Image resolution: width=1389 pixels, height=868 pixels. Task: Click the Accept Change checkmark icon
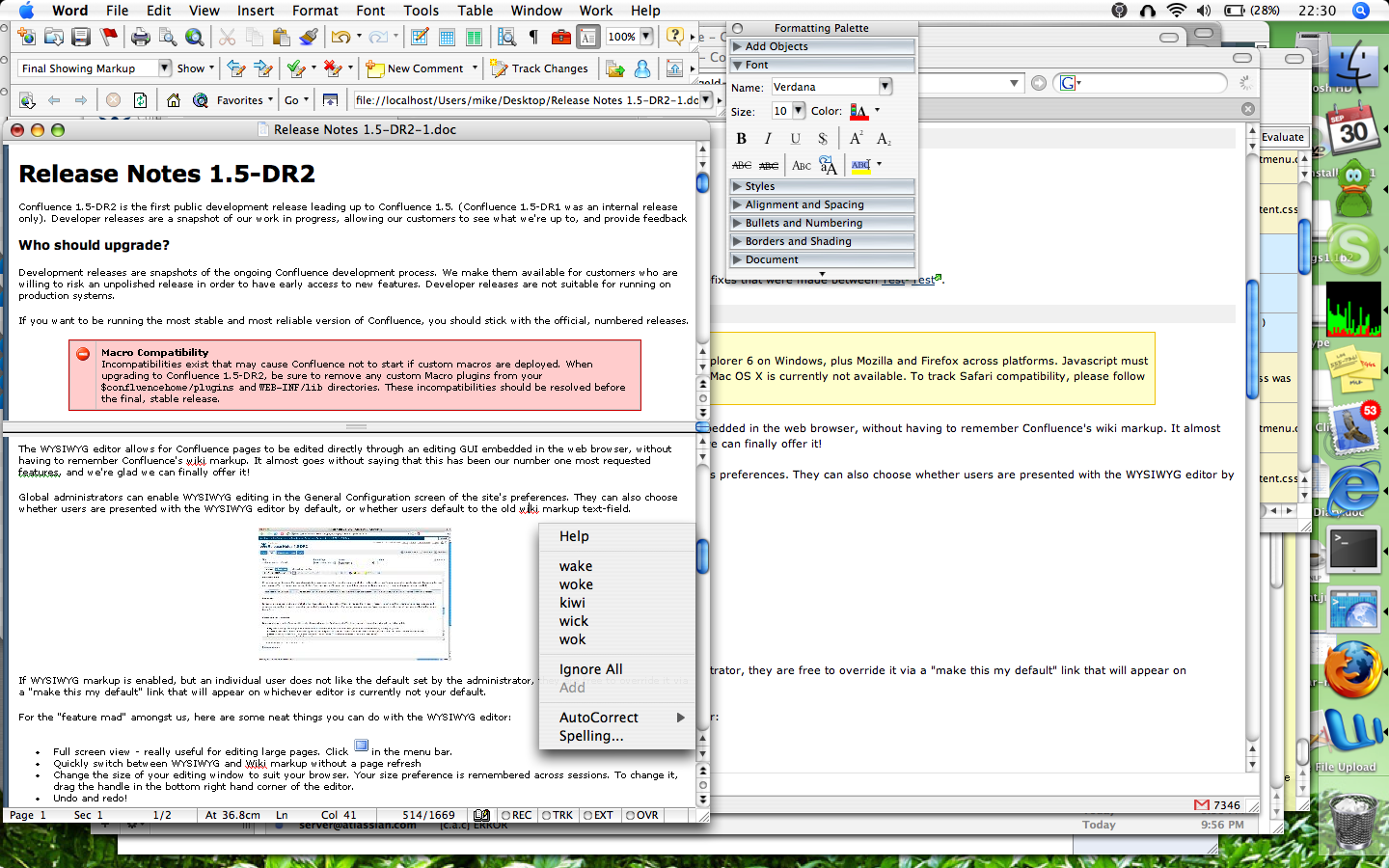[x=296, y=68]
